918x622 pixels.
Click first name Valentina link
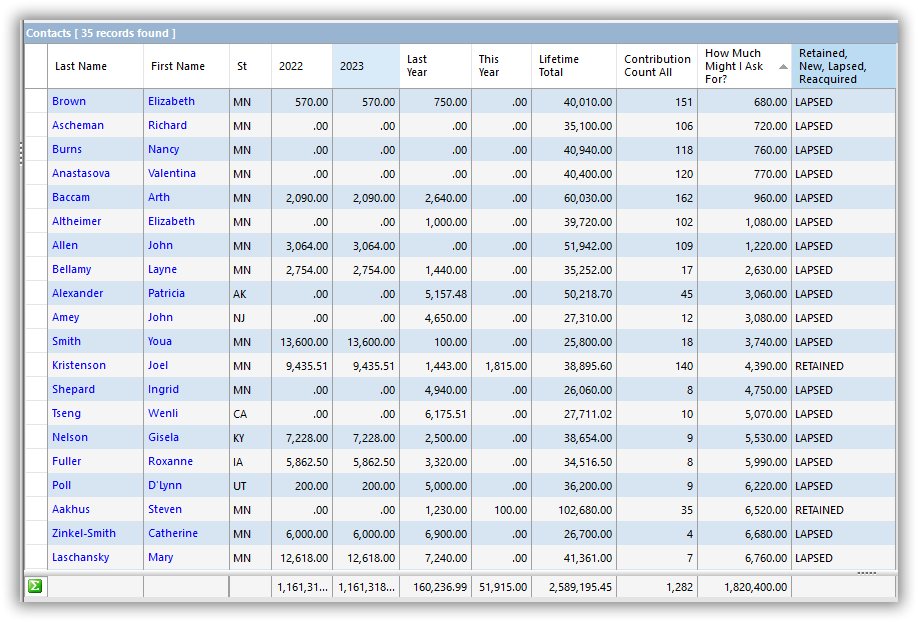tap(172, 174)
